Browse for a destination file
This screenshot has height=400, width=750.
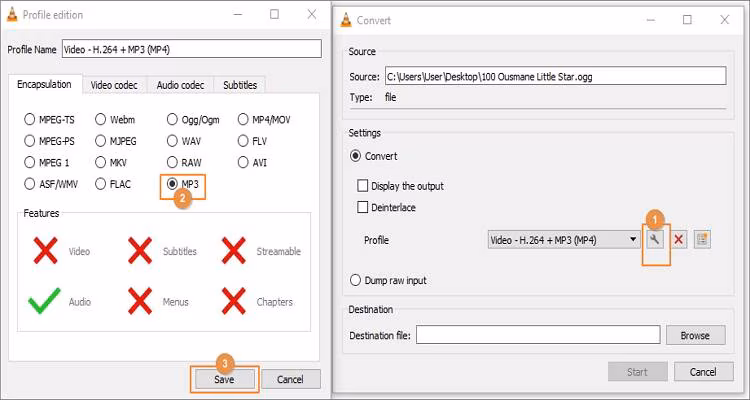(695, 335)
